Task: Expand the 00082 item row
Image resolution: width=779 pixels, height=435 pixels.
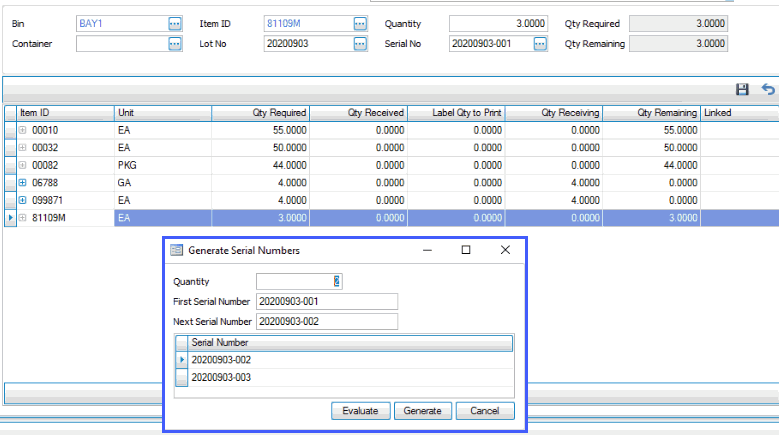Action: click(23, 164)
